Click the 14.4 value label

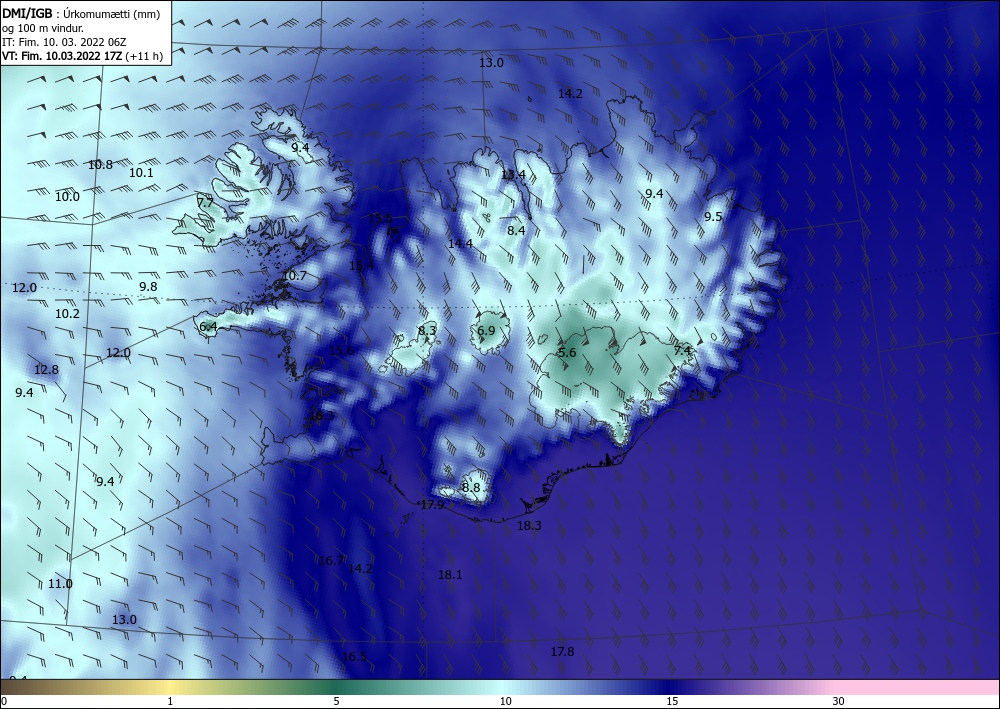460,244
